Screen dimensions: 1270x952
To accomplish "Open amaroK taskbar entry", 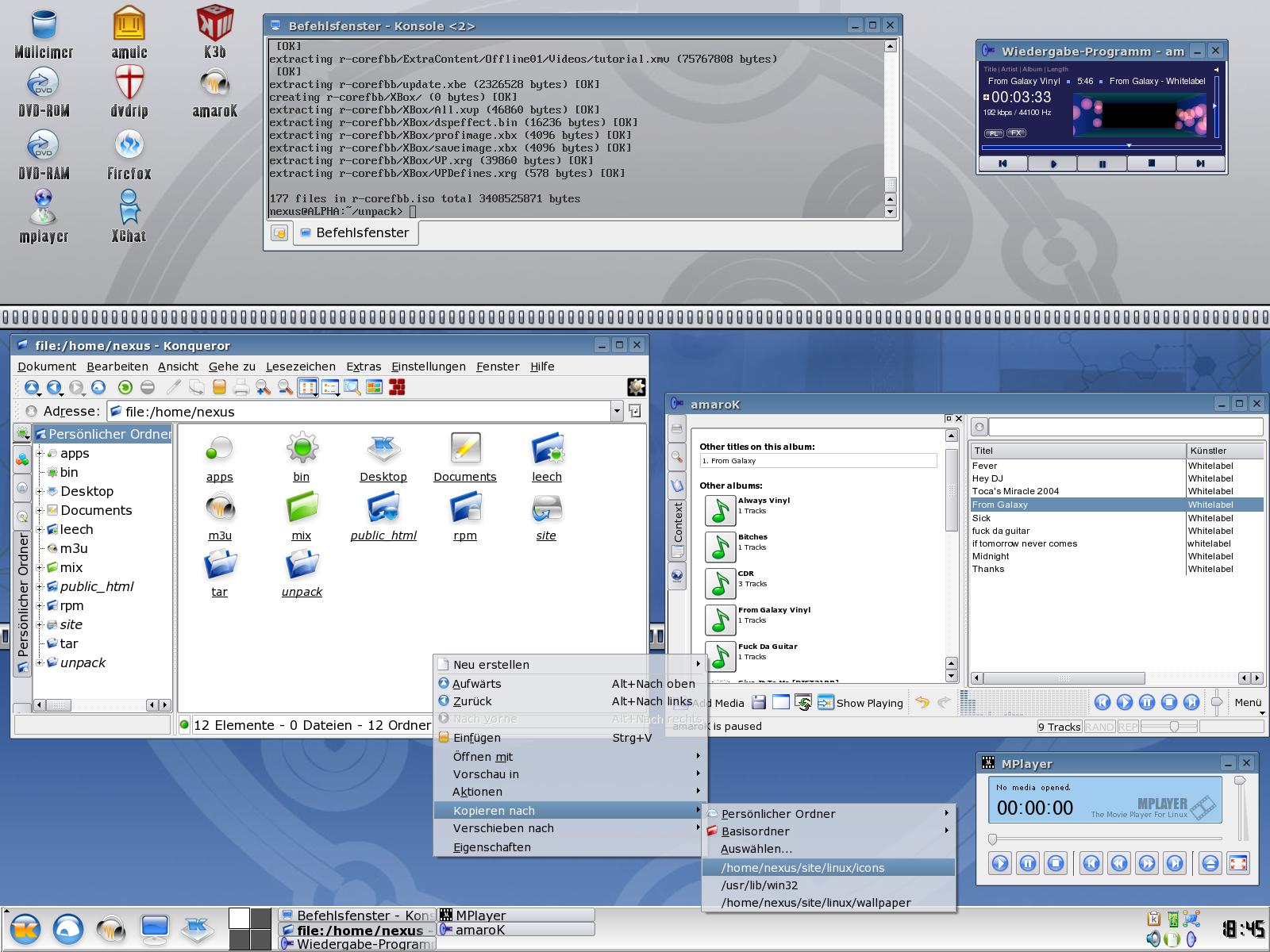I will (516, 930).
